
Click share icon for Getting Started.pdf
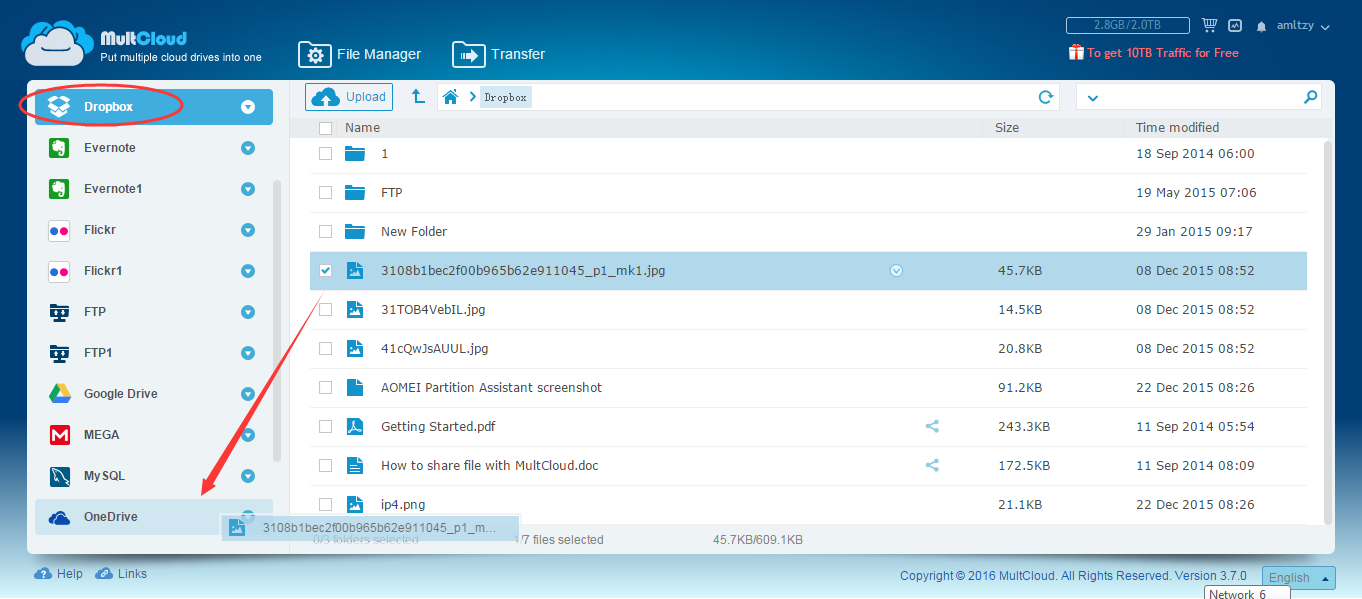point(932,426)
